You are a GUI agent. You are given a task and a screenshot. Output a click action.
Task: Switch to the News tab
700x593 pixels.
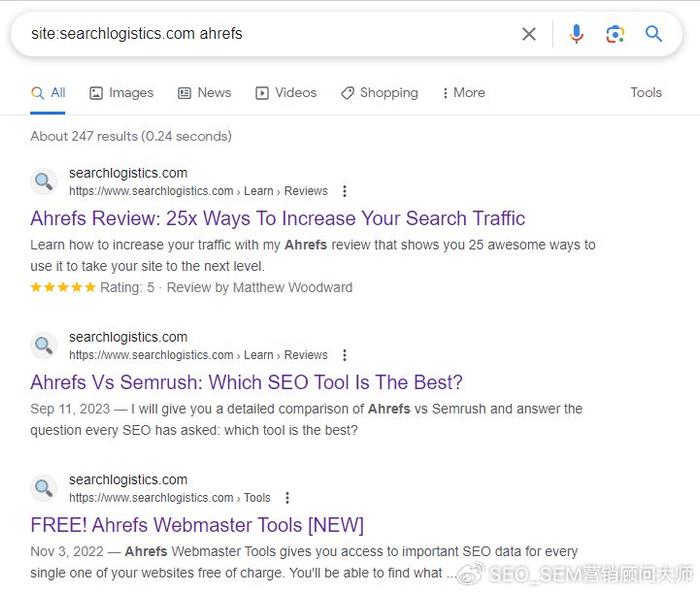pos(204,92)
